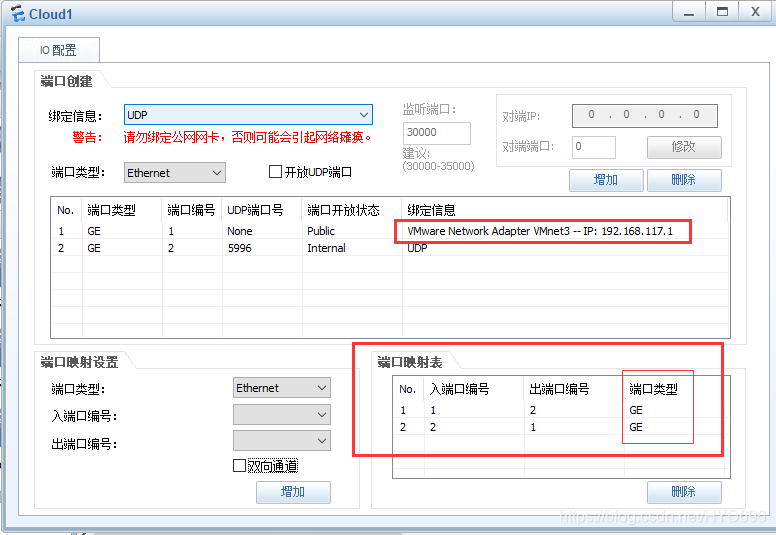
Task: Maximize the Cloud1 window
Action: pos(722,12)
